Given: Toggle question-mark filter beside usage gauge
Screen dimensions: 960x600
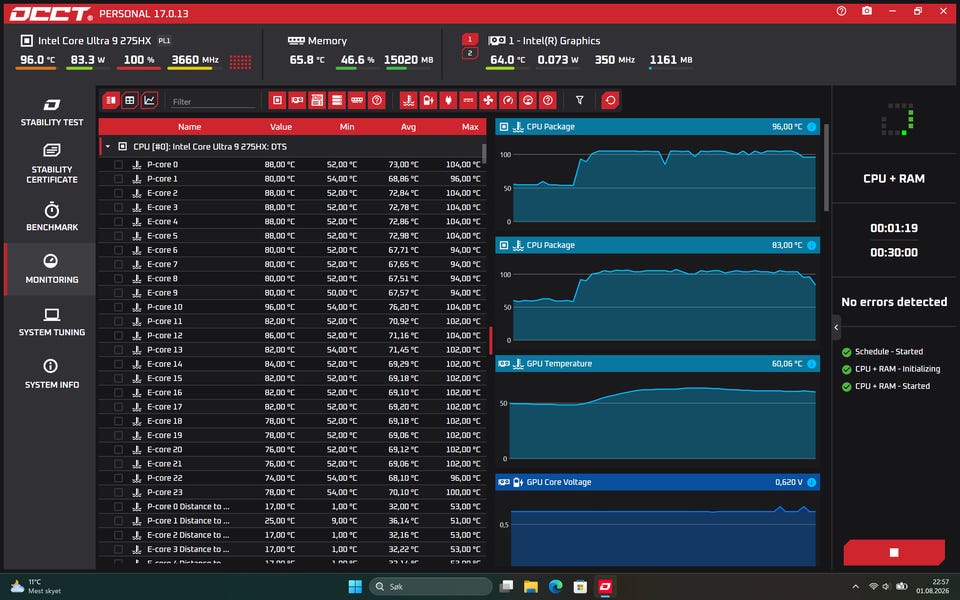Looking at the screenshot, I should 548,100.
